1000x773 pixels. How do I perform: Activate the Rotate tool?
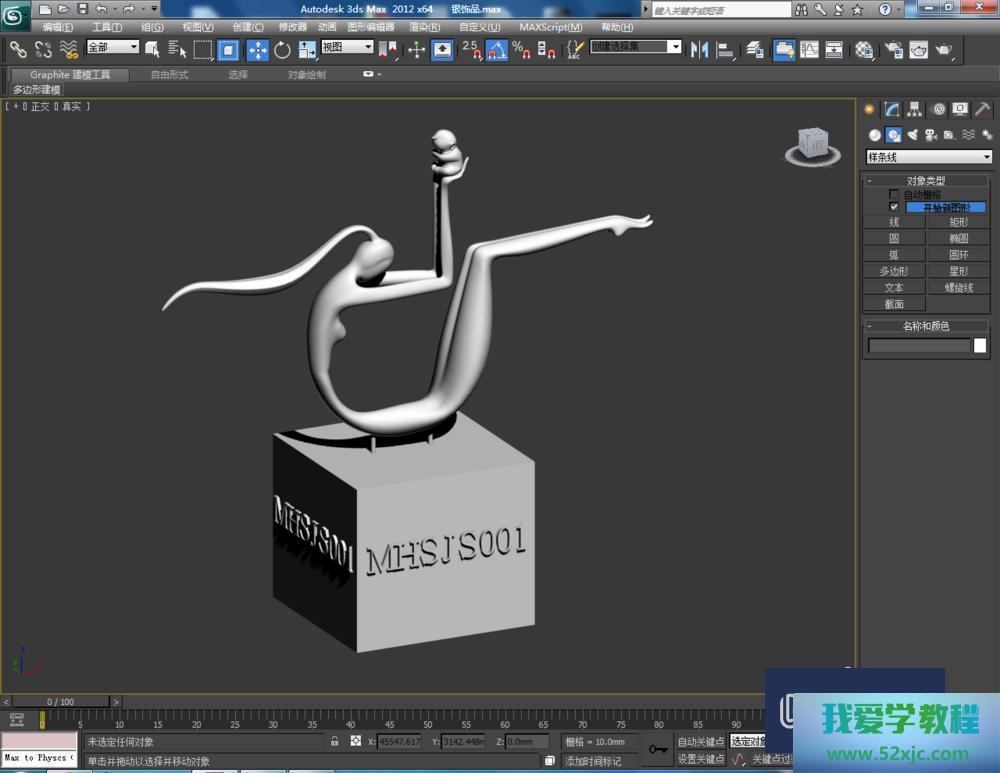[x=282, y=50]
